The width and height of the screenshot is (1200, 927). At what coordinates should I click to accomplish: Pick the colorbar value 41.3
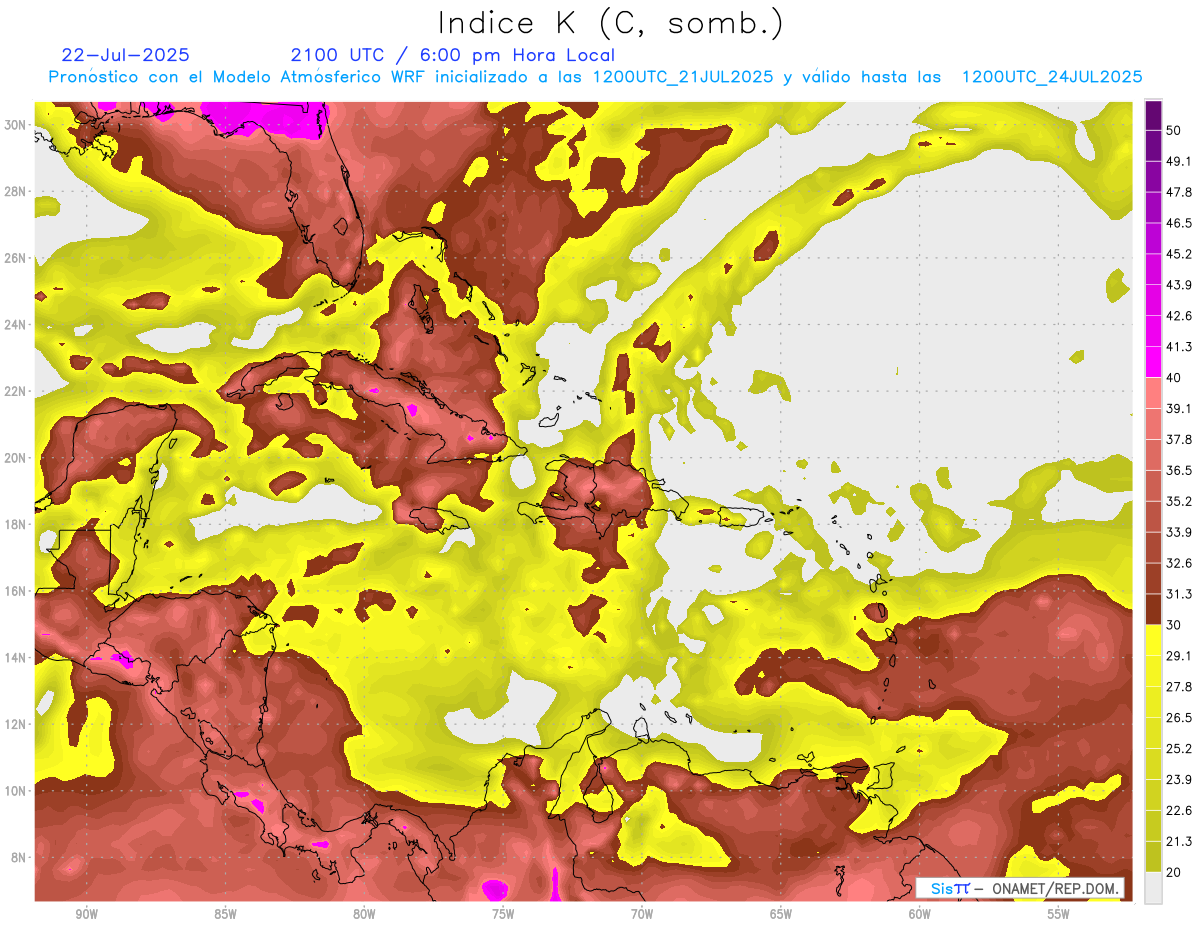point(1179,347)
